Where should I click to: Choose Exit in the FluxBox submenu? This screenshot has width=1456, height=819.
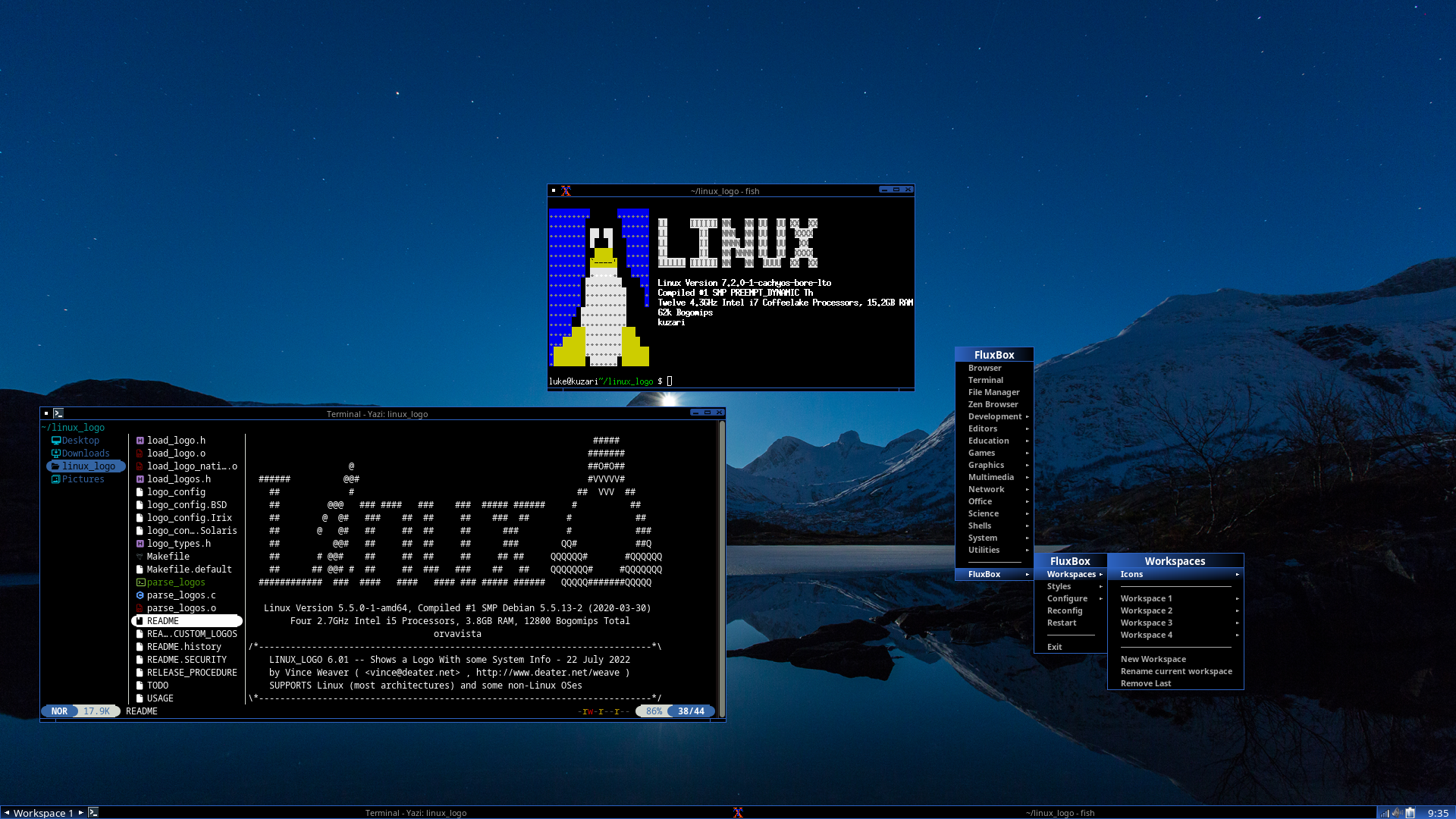[x=1070, y=647]
